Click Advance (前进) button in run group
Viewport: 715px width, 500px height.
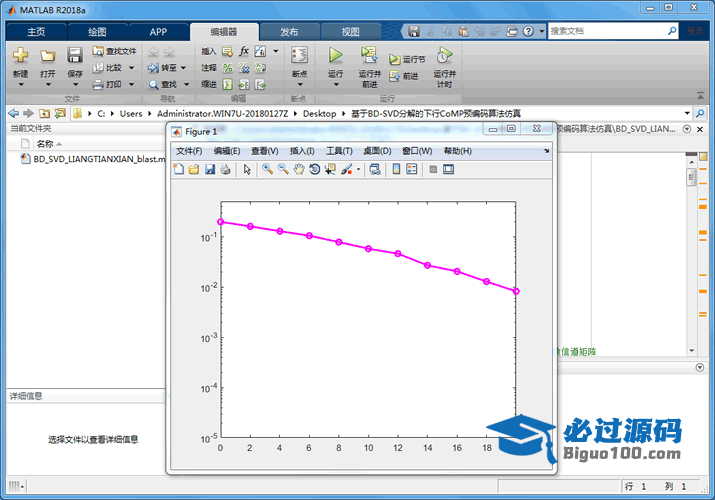tap(404, 76)
